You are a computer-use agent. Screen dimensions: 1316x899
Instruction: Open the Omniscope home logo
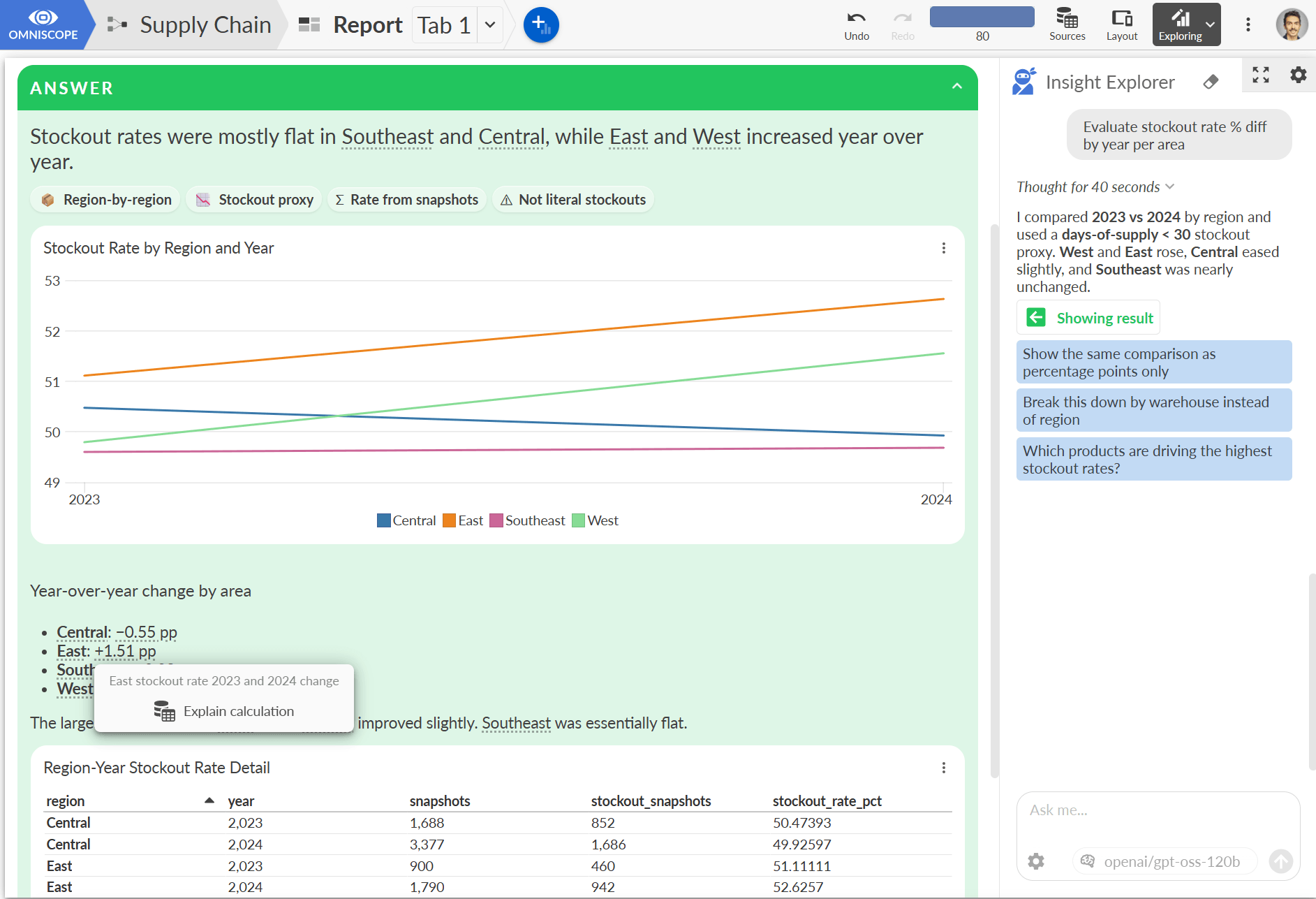click(43, 24)
